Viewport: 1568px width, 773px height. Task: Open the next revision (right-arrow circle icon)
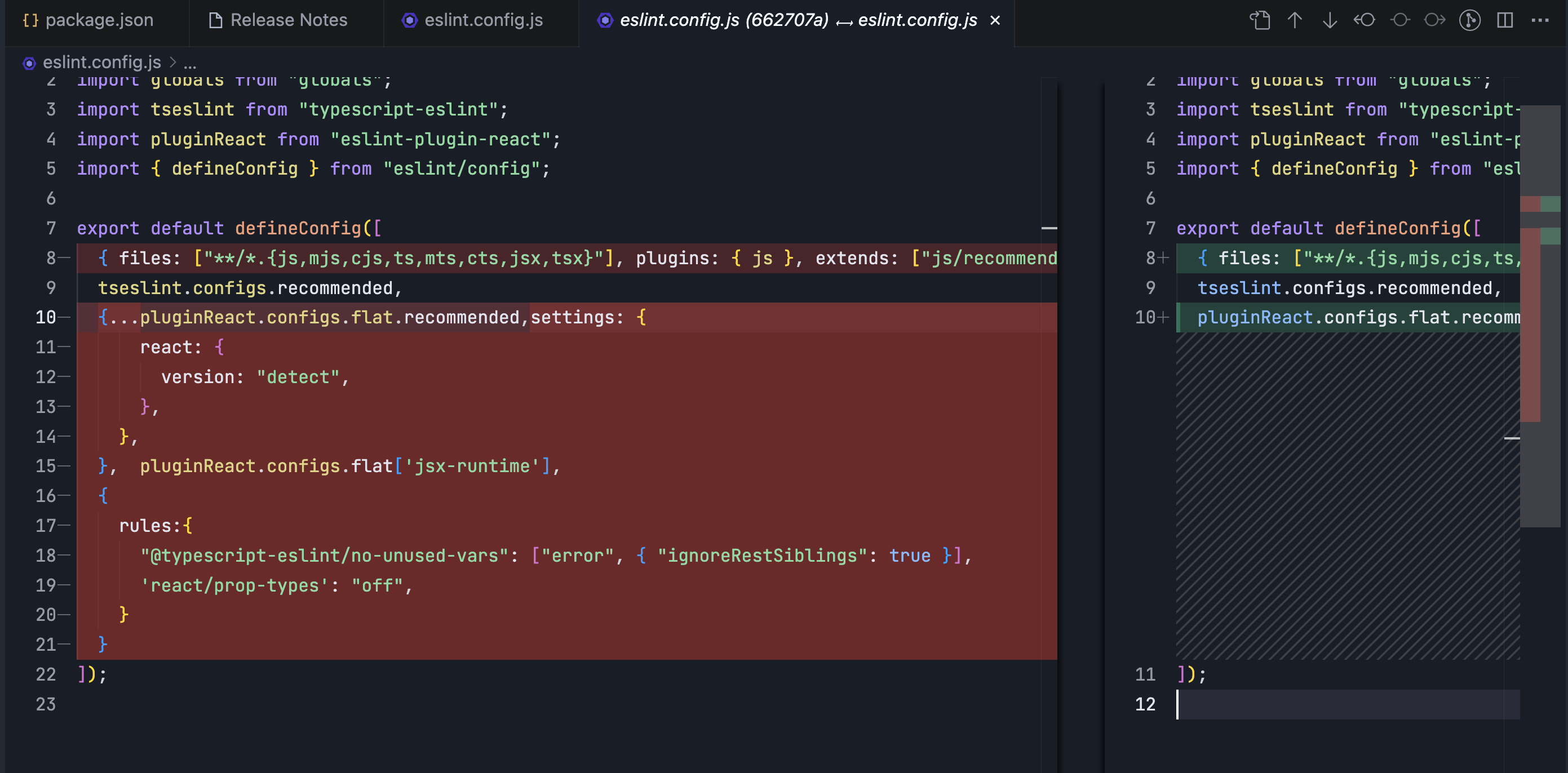click(1434, 21)
